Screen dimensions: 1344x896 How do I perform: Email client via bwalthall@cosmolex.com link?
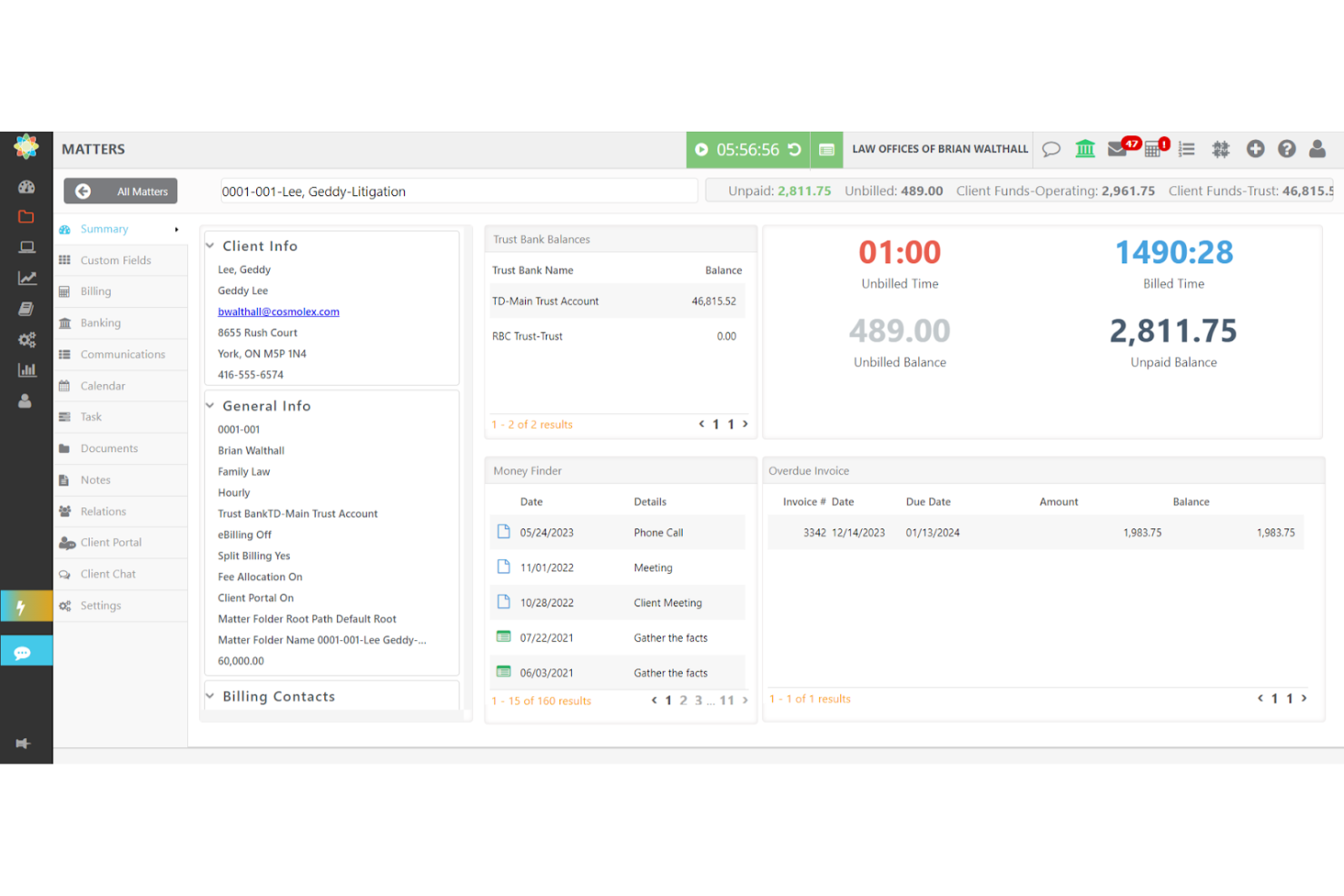click(278, 311)
